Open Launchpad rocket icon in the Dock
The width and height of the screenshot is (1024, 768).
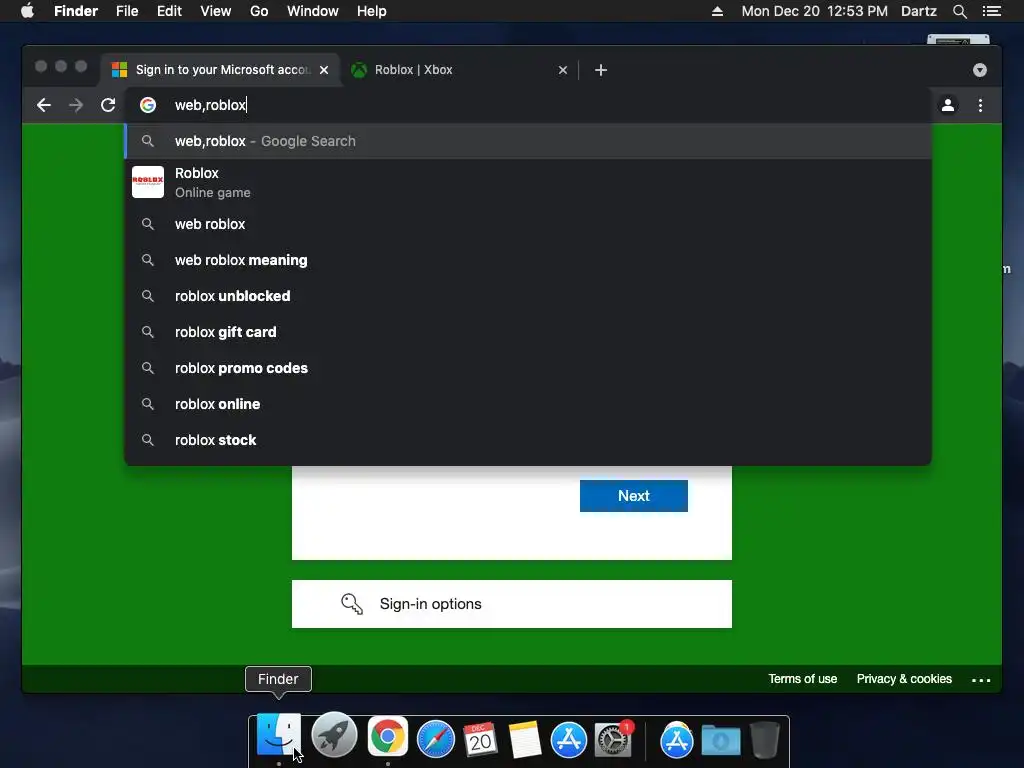click(334, 737)
